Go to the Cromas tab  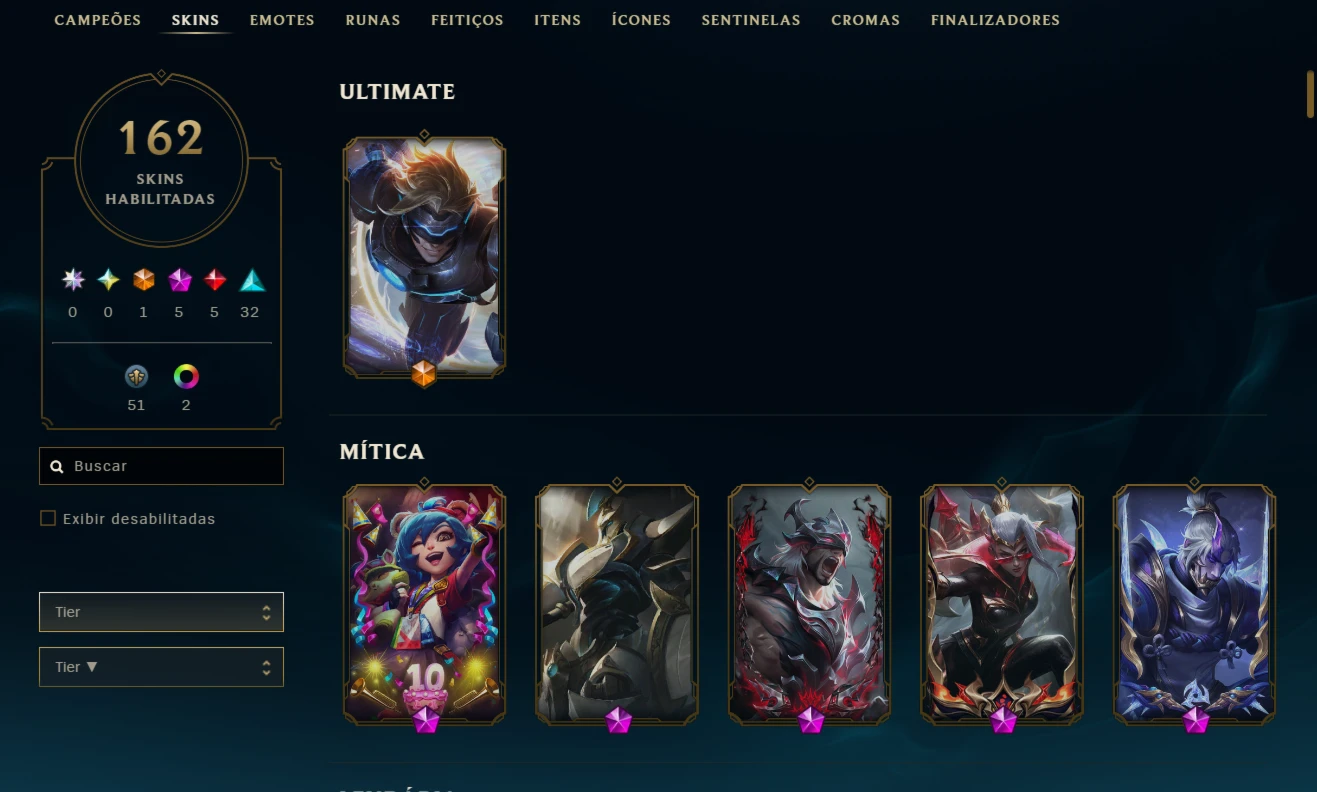(865, 20)
